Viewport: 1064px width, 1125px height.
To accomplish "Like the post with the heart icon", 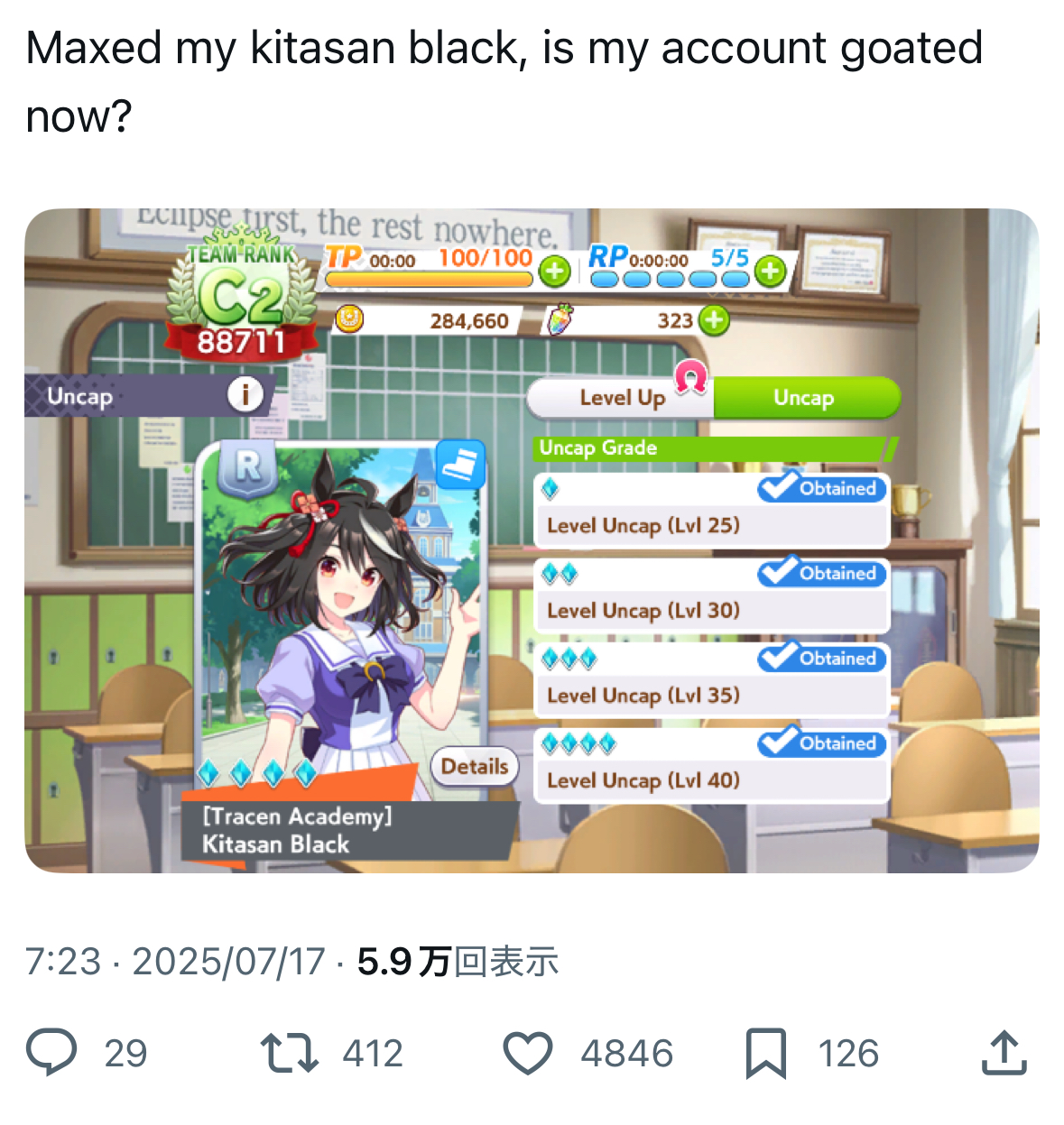I will click(x=527, y=1054).
